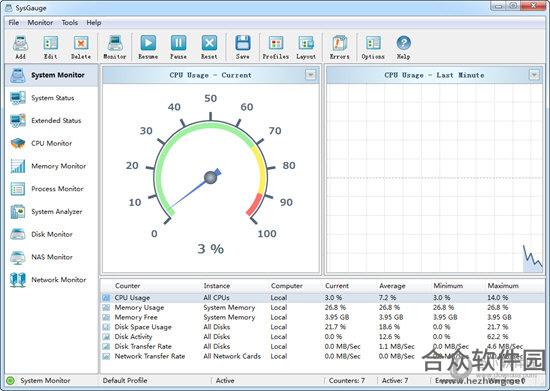The image size is (550, 391).
Task: Open the Monitor menu
Action: pos(40,23)
